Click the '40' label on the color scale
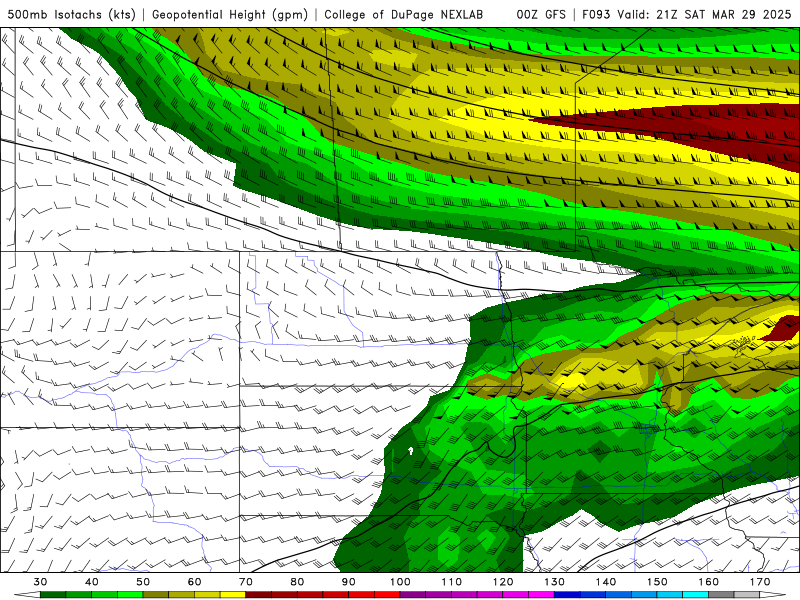The width and height of the screenshot is (800, 600). [92, 582]
